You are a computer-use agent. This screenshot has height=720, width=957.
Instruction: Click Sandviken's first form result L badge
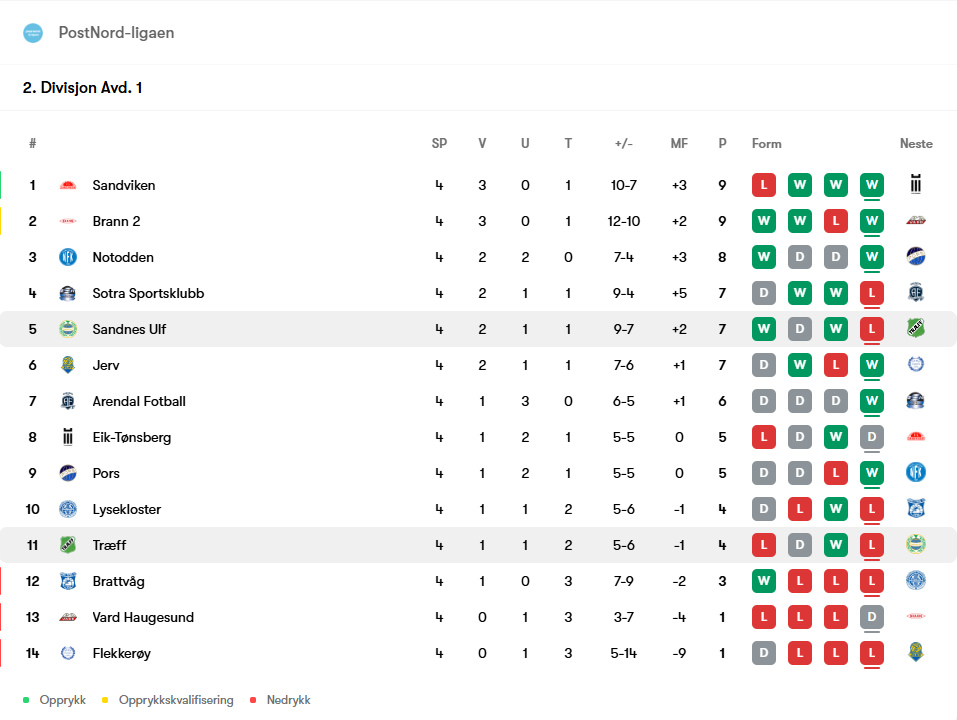click(764, 185)
